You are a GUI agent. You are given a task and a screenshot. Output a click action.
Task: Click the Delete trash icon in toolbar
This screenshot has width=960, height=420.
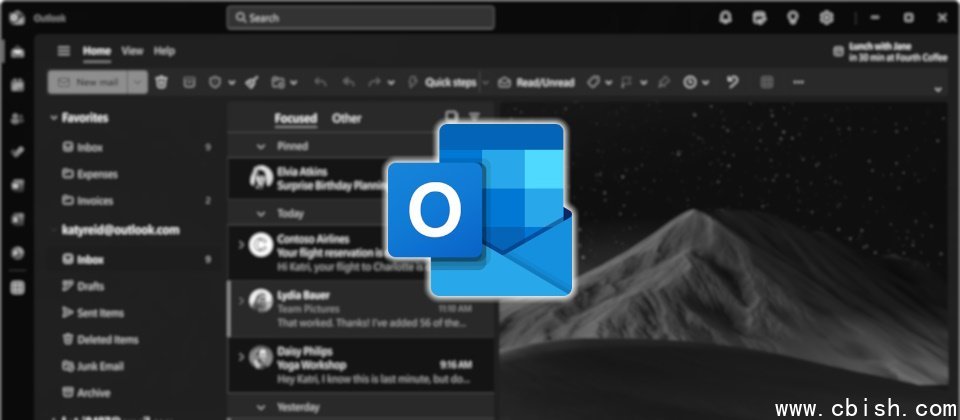coord(161,82)
